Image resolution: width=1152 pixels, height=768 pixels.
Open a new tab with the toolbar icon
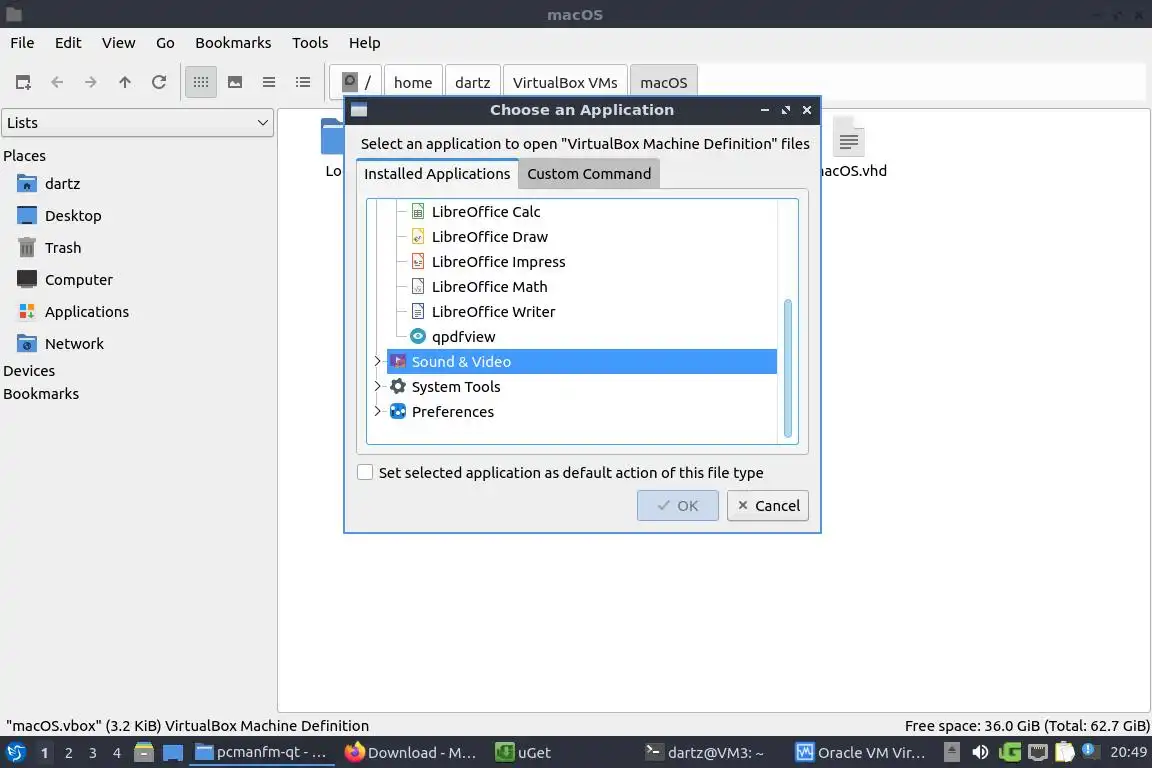[23, 82]
